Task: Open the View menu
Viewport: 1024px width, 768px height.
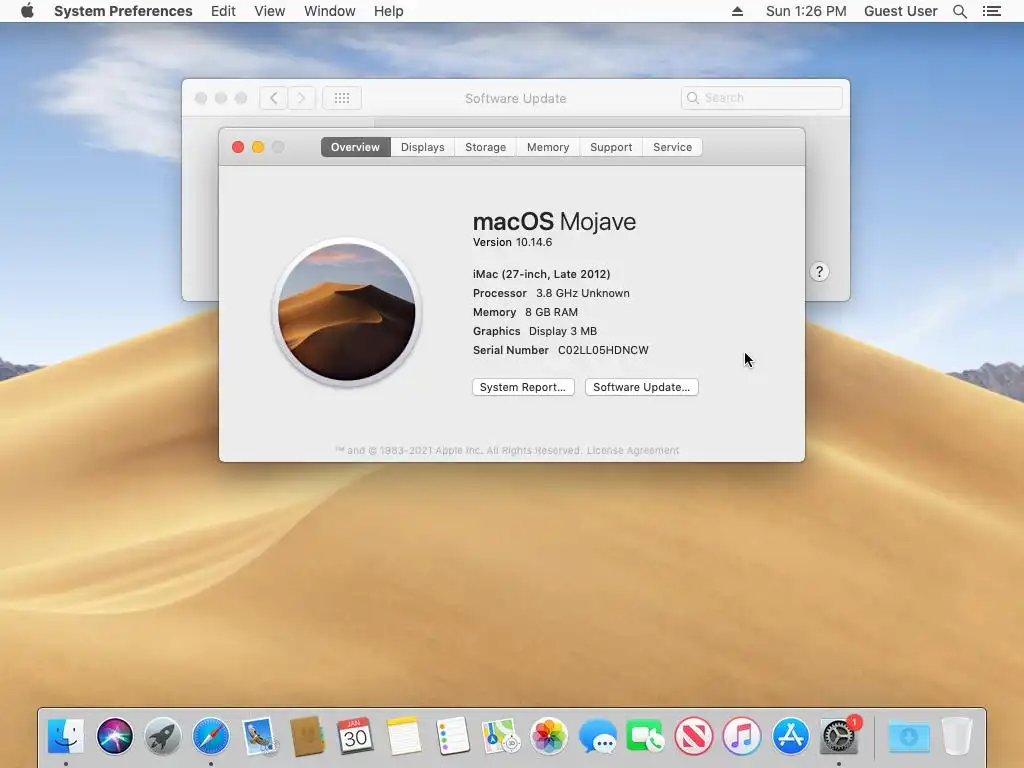Action: tap(269, 11)
